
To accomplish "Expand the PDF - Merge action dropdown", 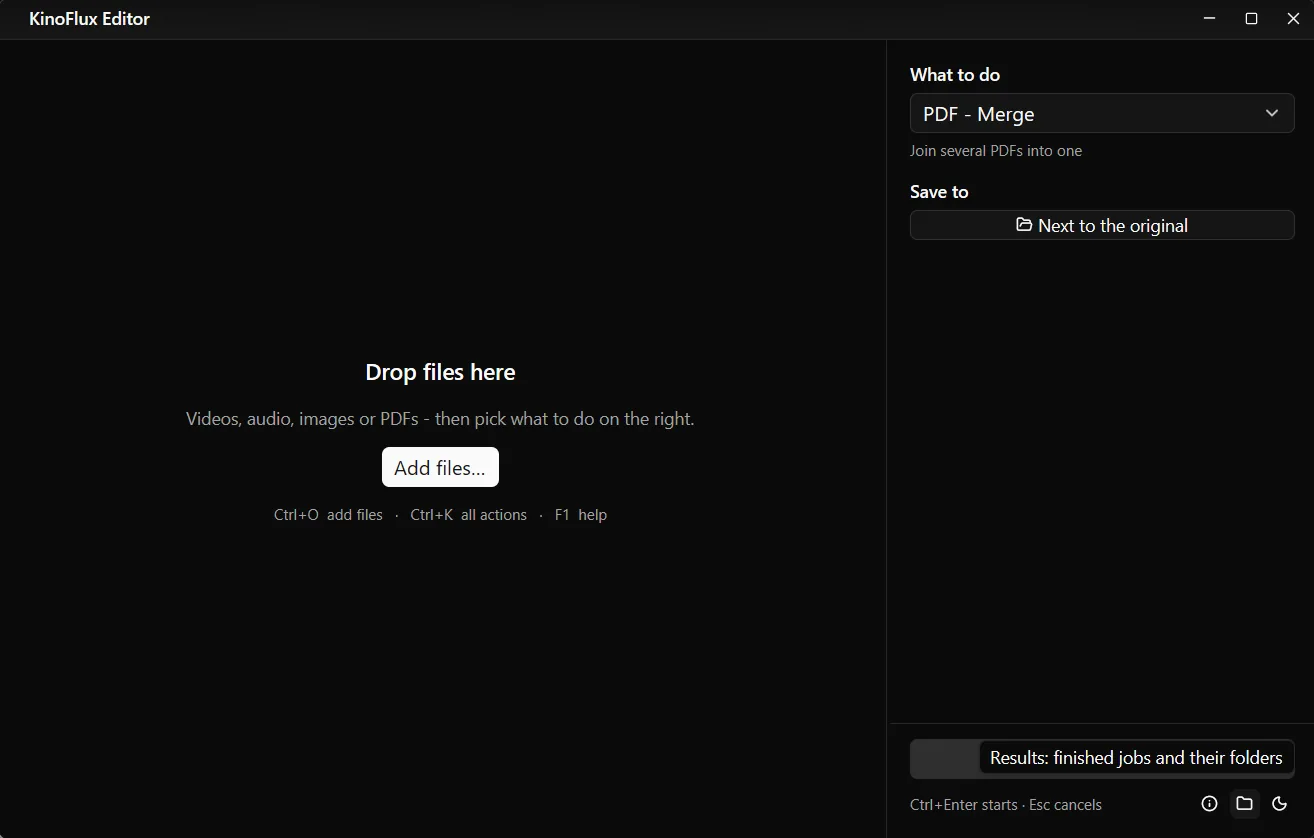I will 1102,114.
